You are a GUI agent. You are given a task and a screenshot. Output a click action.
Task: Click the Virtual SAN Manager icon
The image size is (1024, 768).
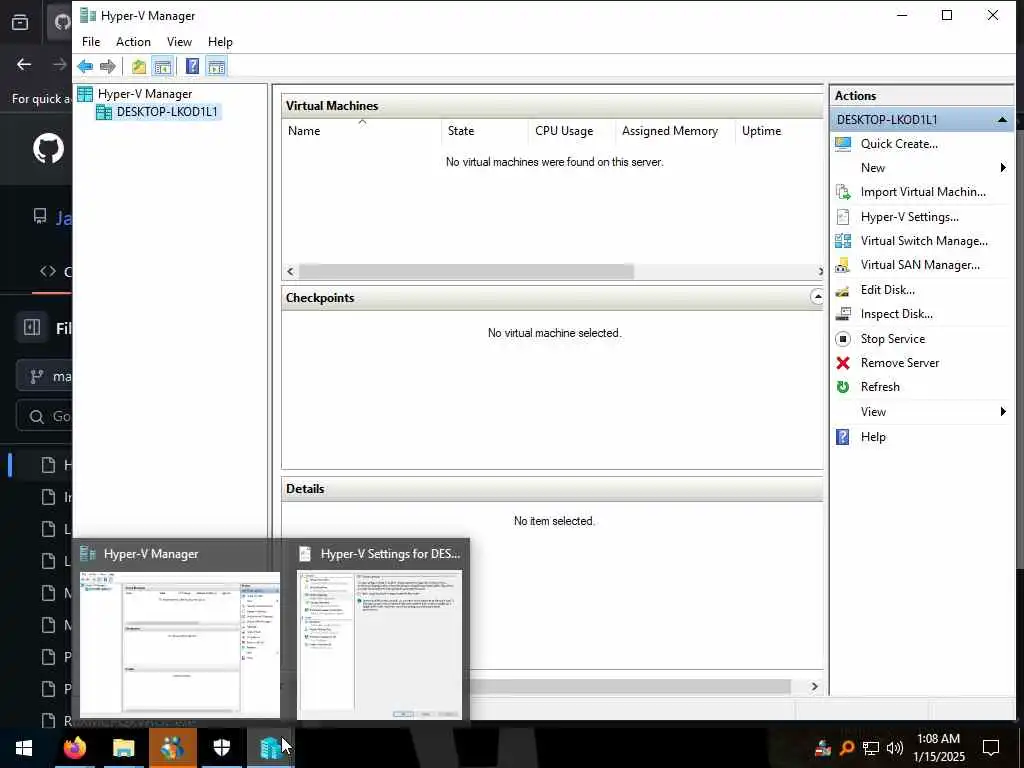[x=843, y=265]
